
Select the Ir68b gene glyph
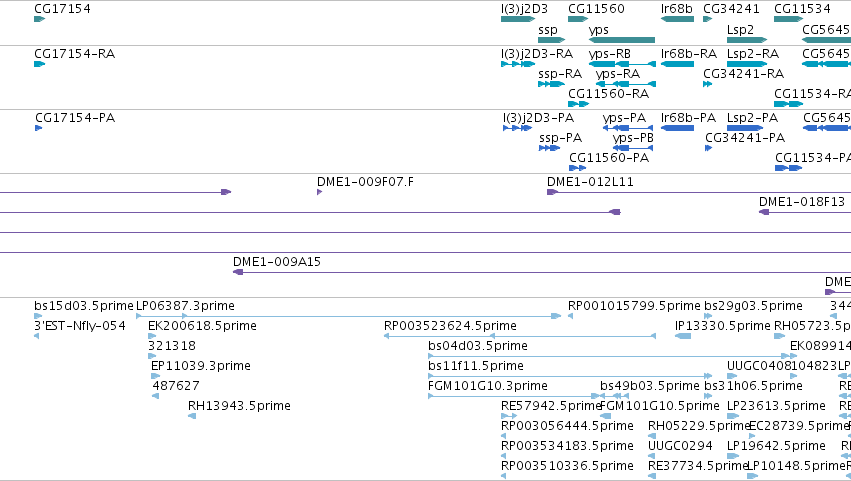pos(677,20)
